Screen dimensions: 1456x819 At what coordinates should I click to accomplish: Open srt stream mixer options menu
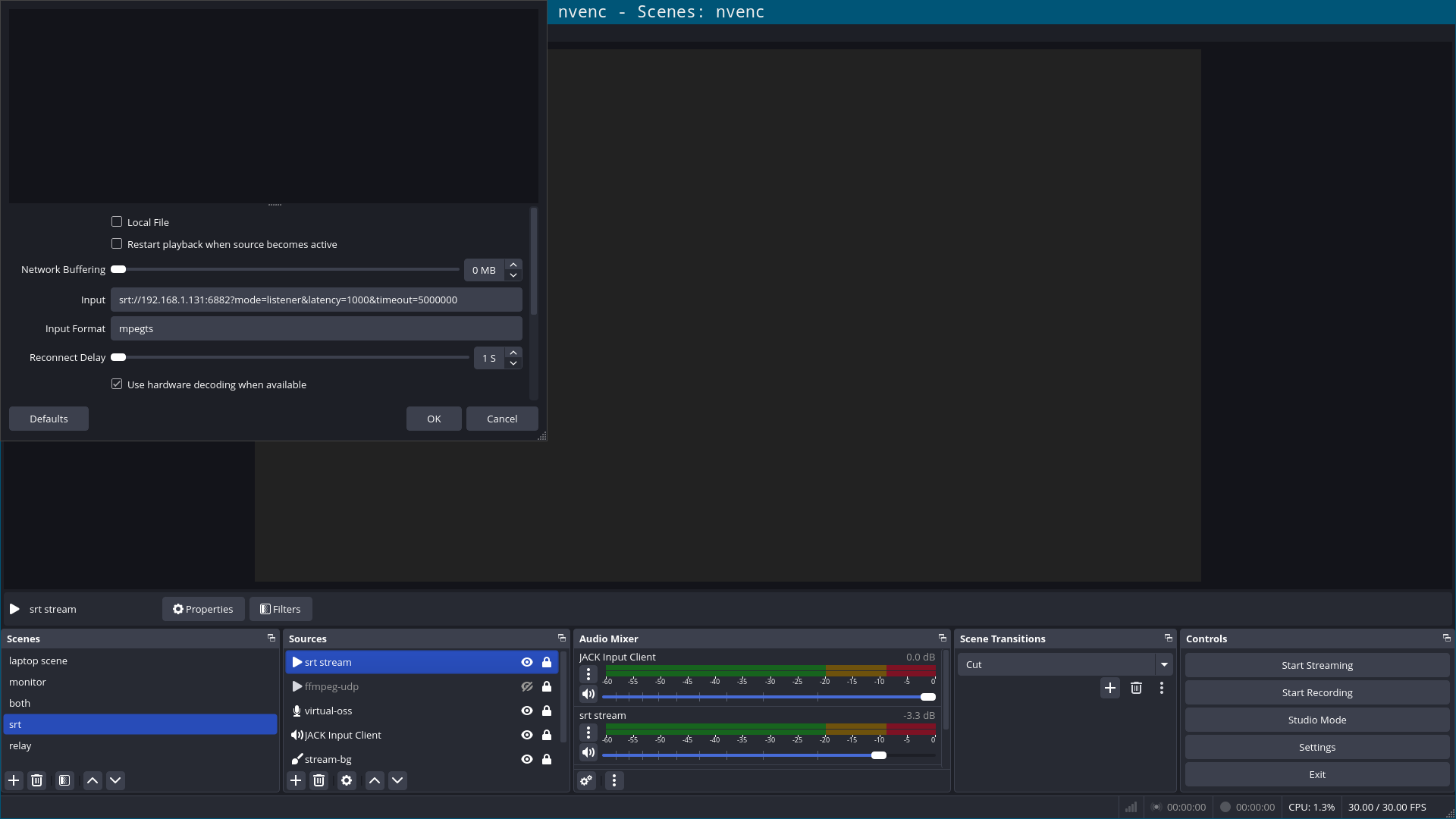coord(588,733)
